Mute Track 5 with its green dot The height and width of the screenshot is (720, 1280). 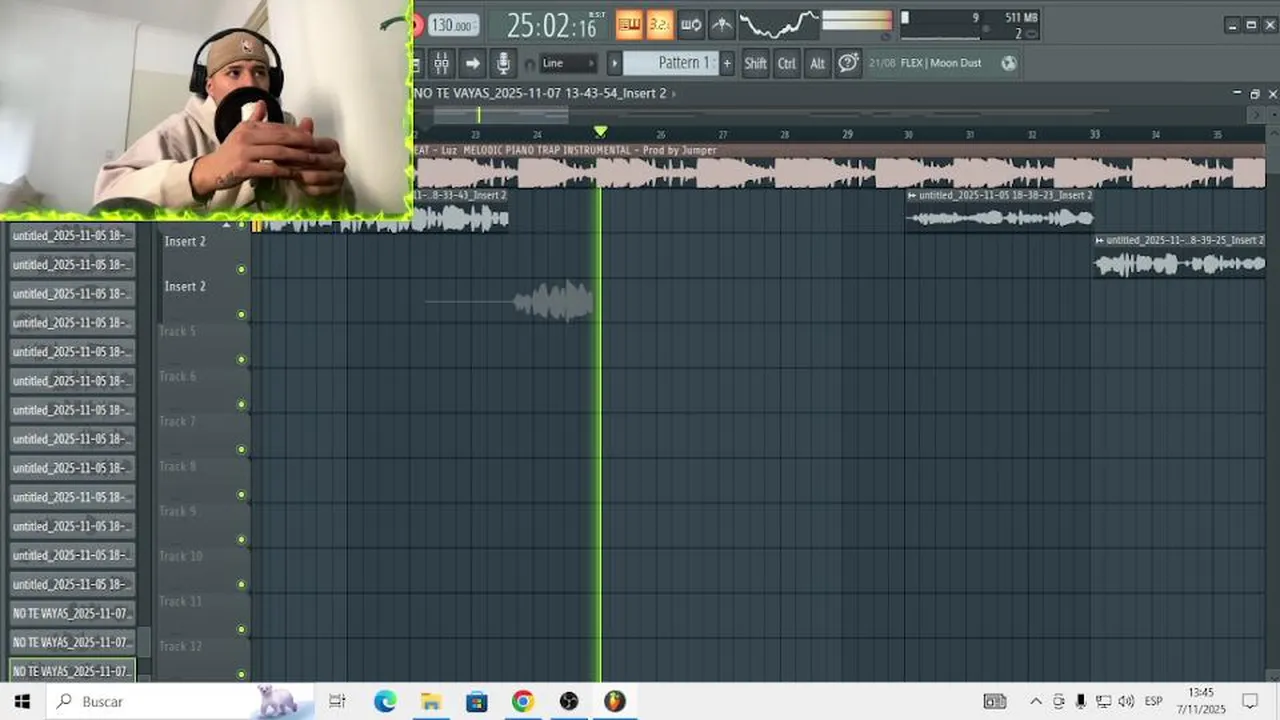(x=241, y=360)
